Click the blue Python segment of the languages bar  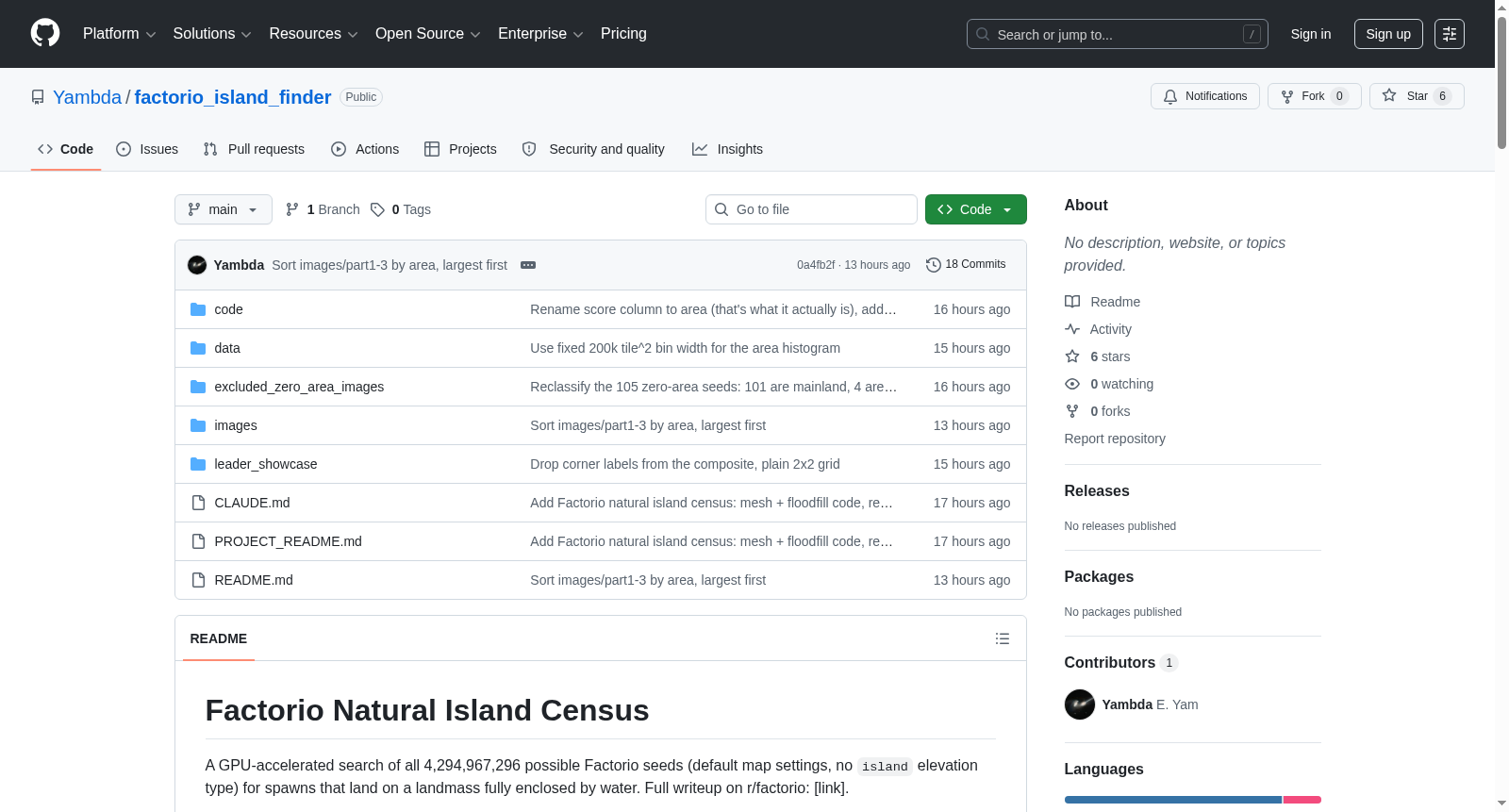(x=1173, y=800)
